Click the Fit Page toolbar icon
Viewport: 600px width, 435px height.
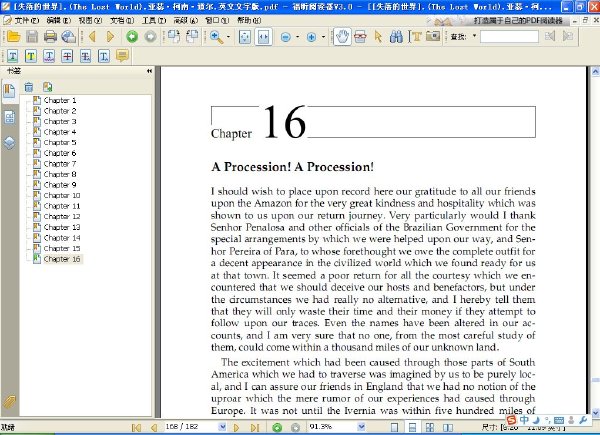pyautogui.click(x=245, y=37)
